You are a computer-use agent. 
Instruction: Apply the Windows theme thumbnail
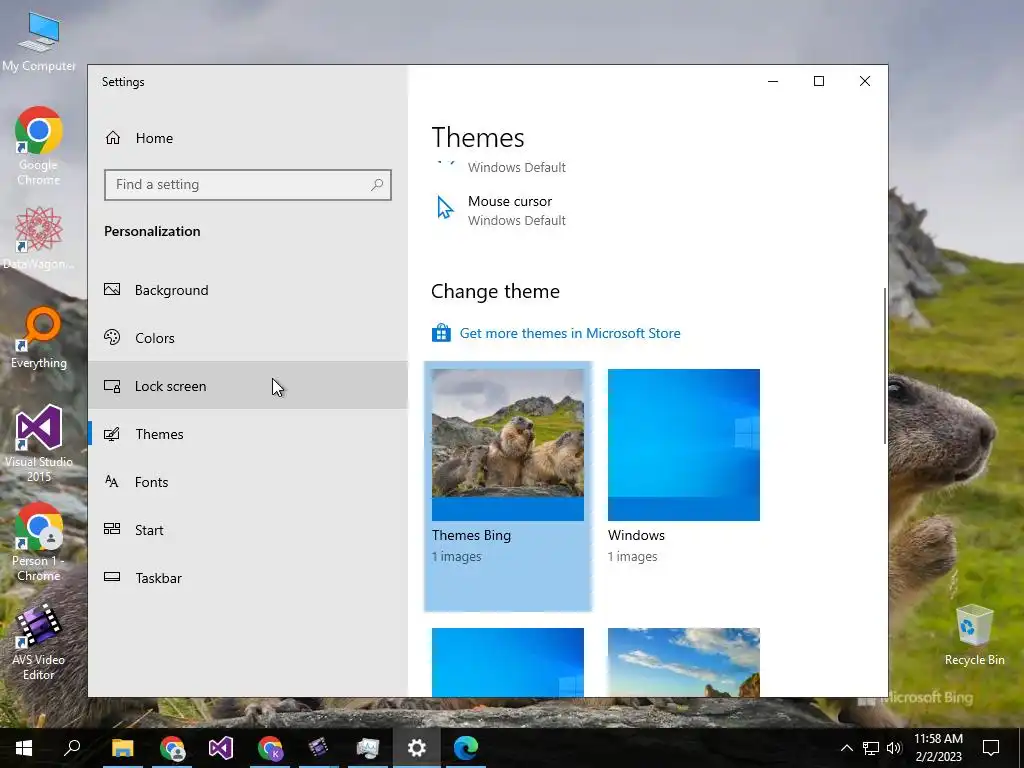(x=684, y=445)
